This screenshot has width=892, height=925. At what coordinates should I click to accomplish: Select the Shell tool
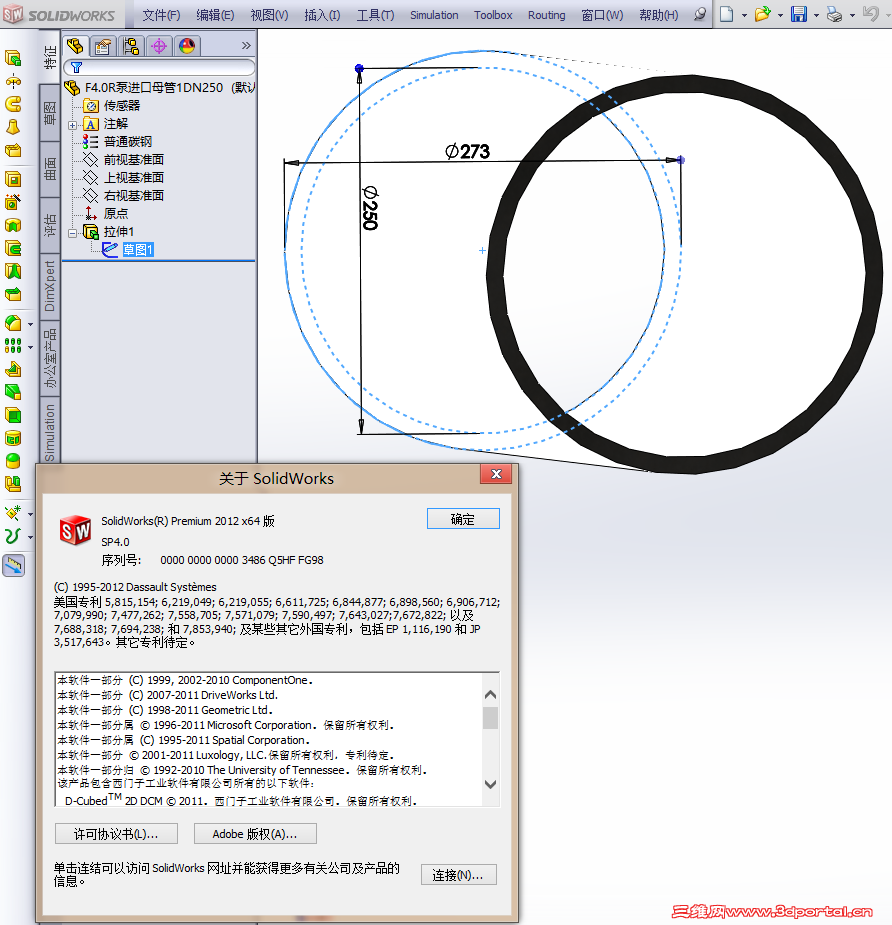coord(13,415)
